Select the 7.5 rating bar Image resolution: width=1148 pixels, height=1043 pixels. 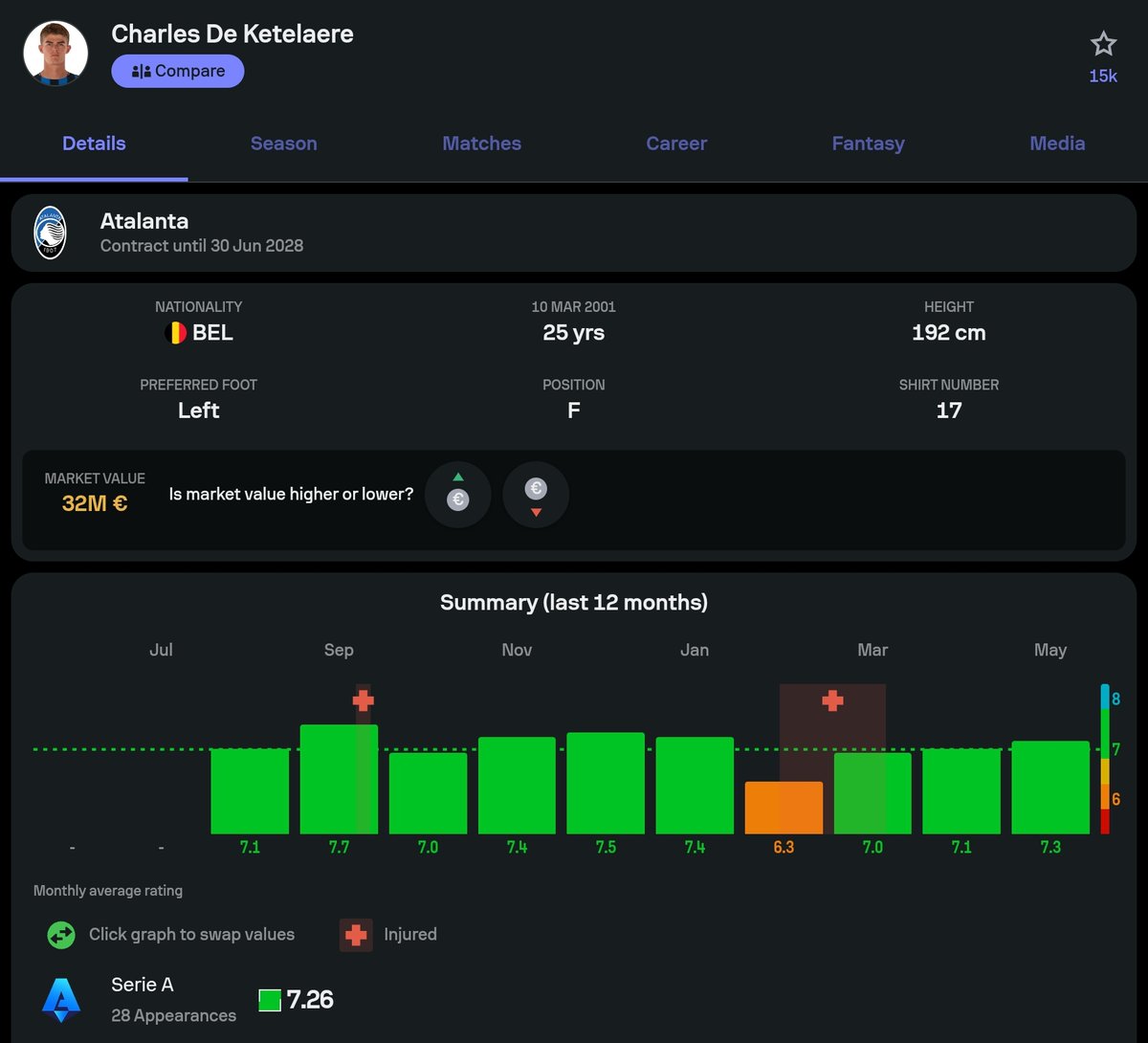pos(606,783)
